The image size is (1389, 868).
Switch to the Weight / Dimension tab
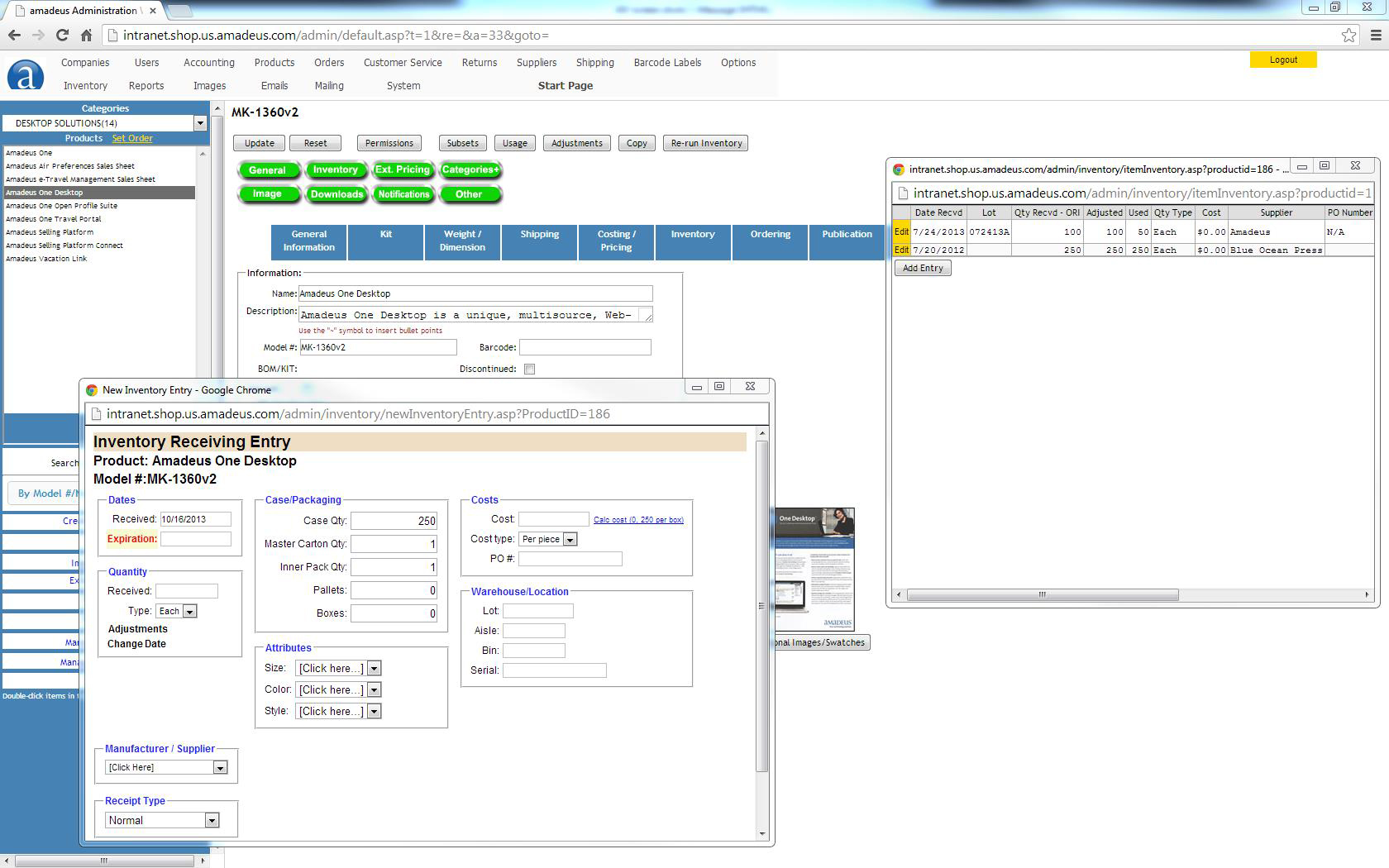462,241
